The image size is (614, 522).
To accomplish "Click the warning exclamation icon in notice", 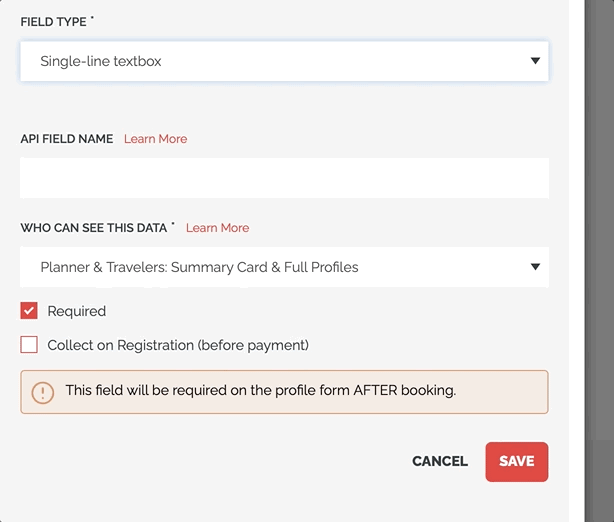I will click(x=43, y=392).
